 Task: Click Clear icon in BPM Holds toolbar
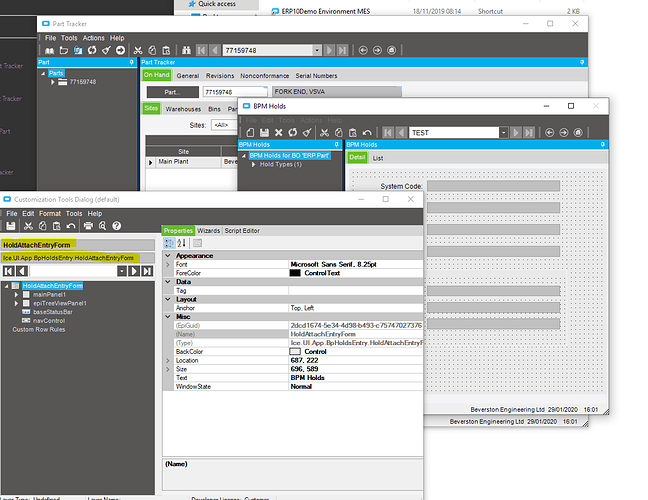pyautogui.click(x=307, y=133)
